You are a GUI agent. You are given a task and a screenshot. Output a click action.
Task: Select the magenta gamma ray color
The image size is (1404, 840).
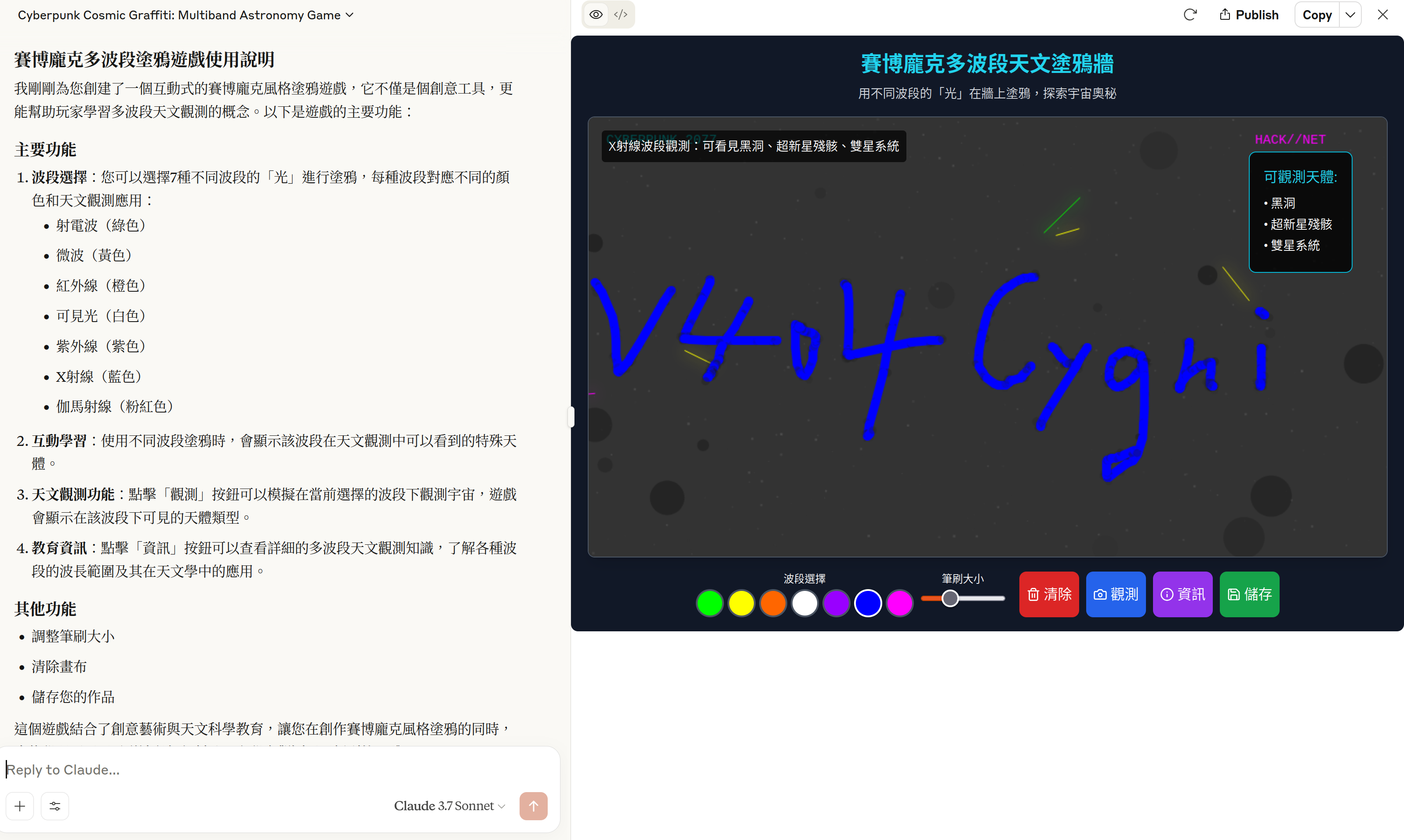(900, 602)
